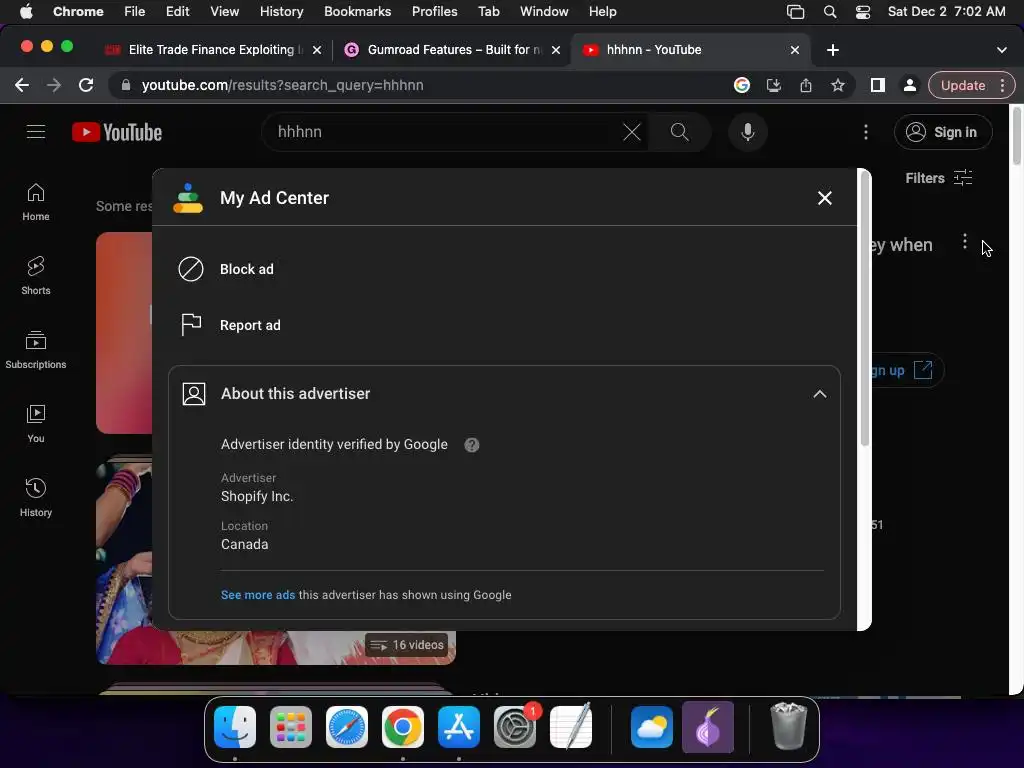1024x768 pixels.
Task: Open the Bookmarks menu
Action: point(358,12)
